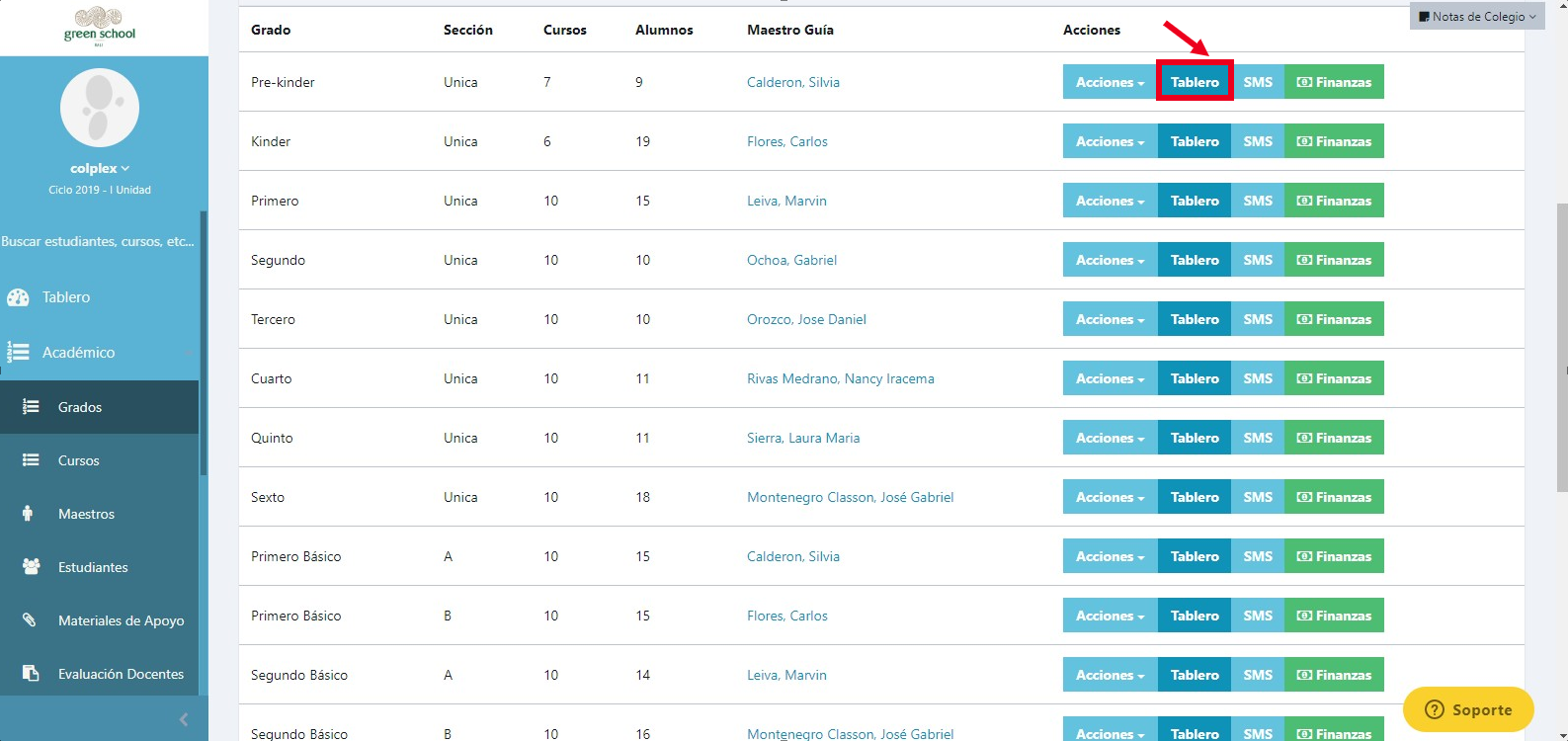Open Tablero for Primero Básico section B

click(x=1195, y=616)
